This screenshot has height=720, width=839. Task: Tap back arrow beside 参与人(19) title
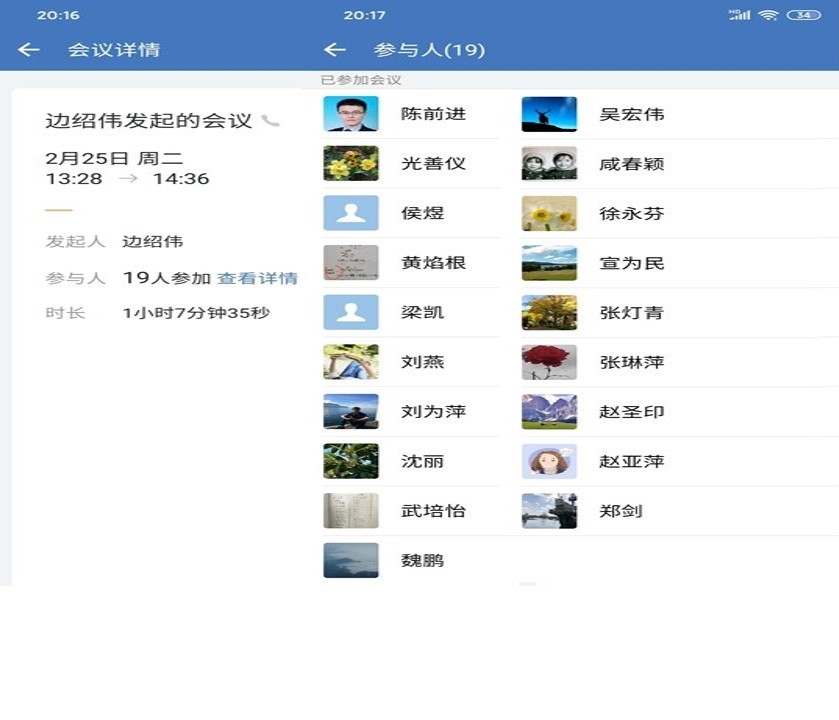[335, 50]
